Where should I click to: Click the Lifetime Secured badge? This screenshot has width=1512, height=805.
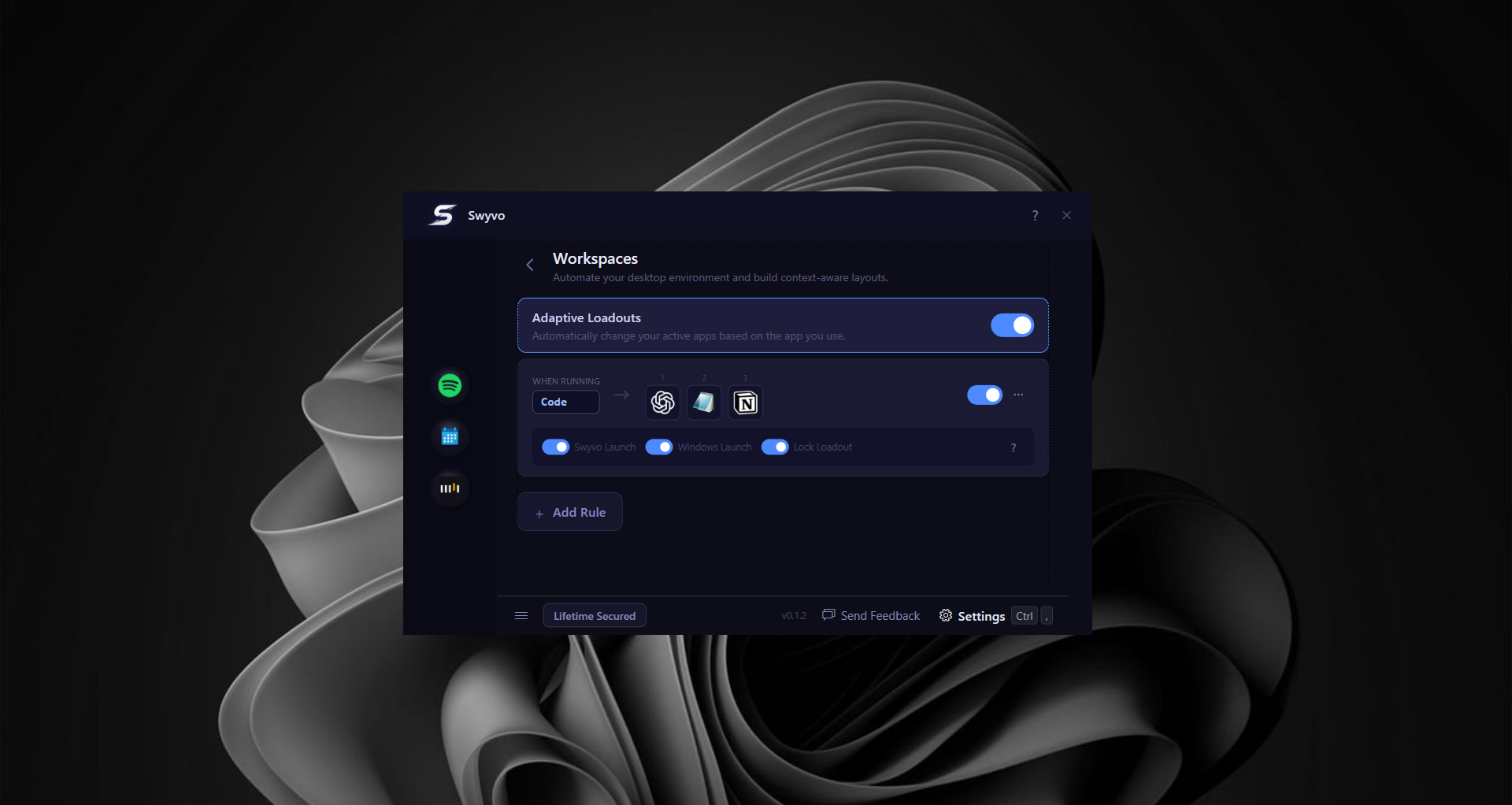[x=595, y=616]
